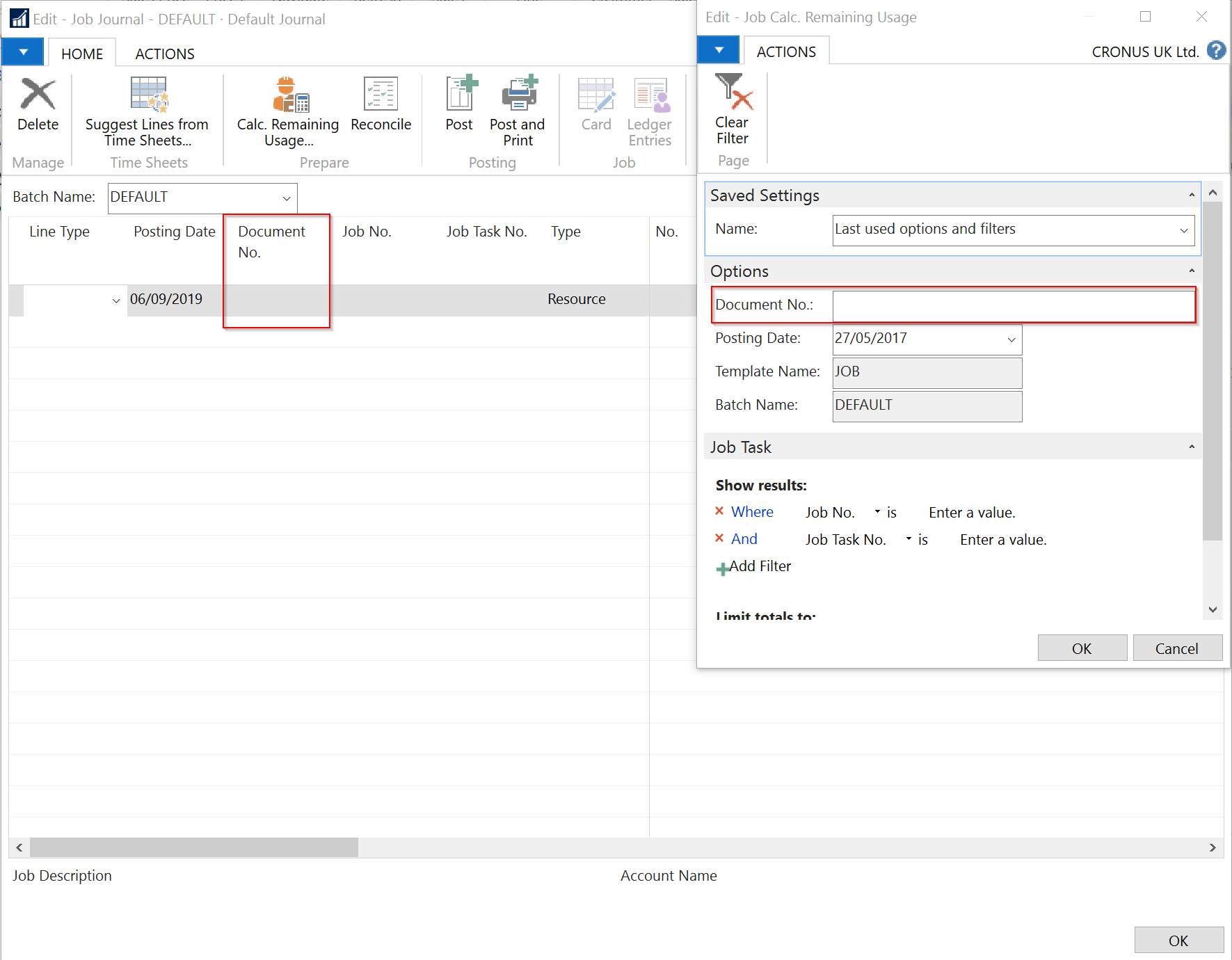Click OK in the Remaining Usage dialog
The image size is (1232, 960).
[1082, 648]
